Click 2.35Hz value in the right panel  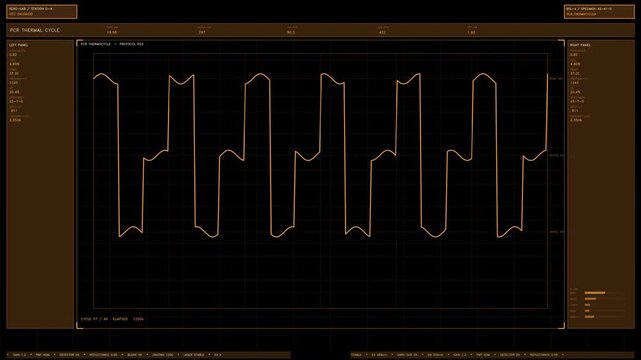[x=576, y=120]
